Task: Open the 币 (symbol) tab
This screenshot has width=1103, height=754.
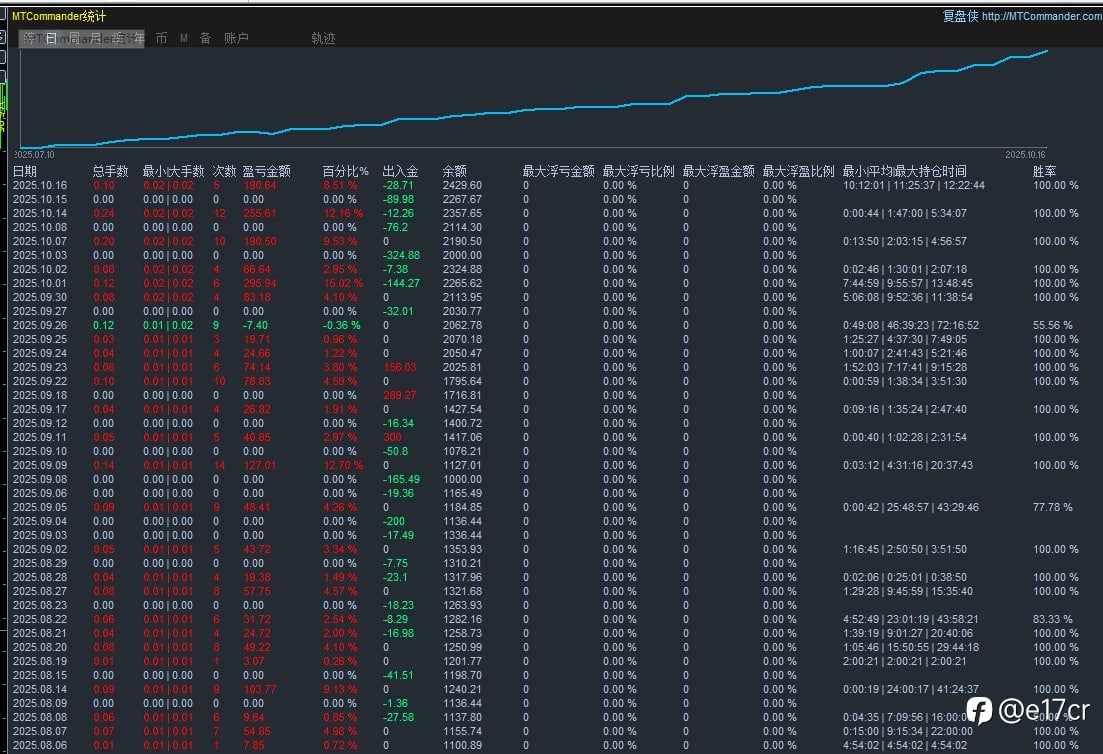Action: click(x=161, y=38)
